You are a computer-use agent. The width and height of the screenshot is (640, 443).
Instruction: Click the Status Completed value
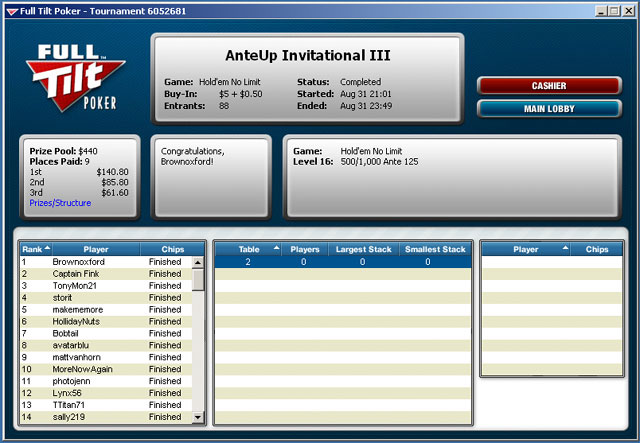[360, 82]
